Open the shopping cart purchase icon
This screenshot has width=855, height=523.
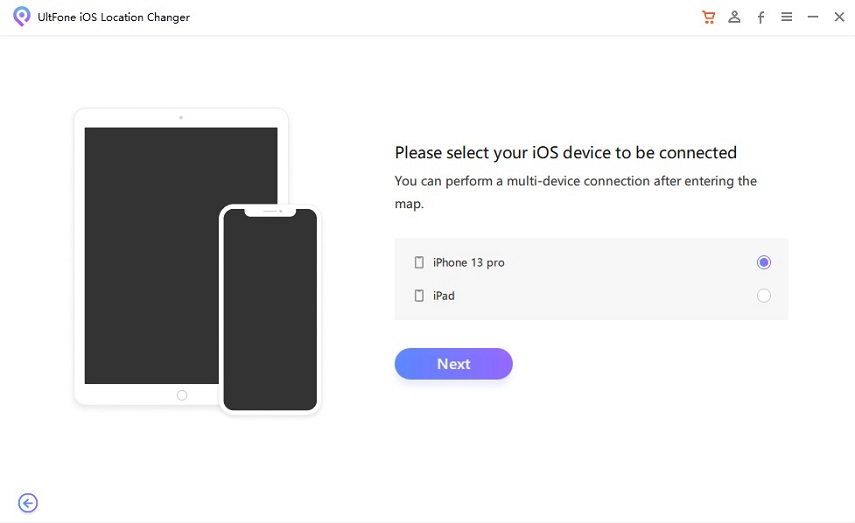coord(709,17)
